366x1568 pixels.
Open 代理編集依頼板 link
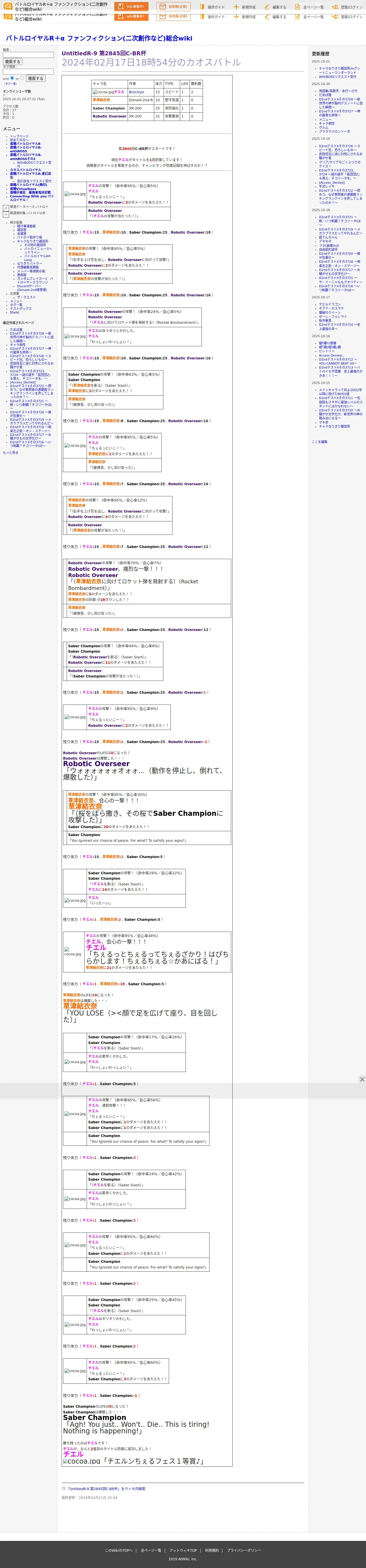[28, 267]
